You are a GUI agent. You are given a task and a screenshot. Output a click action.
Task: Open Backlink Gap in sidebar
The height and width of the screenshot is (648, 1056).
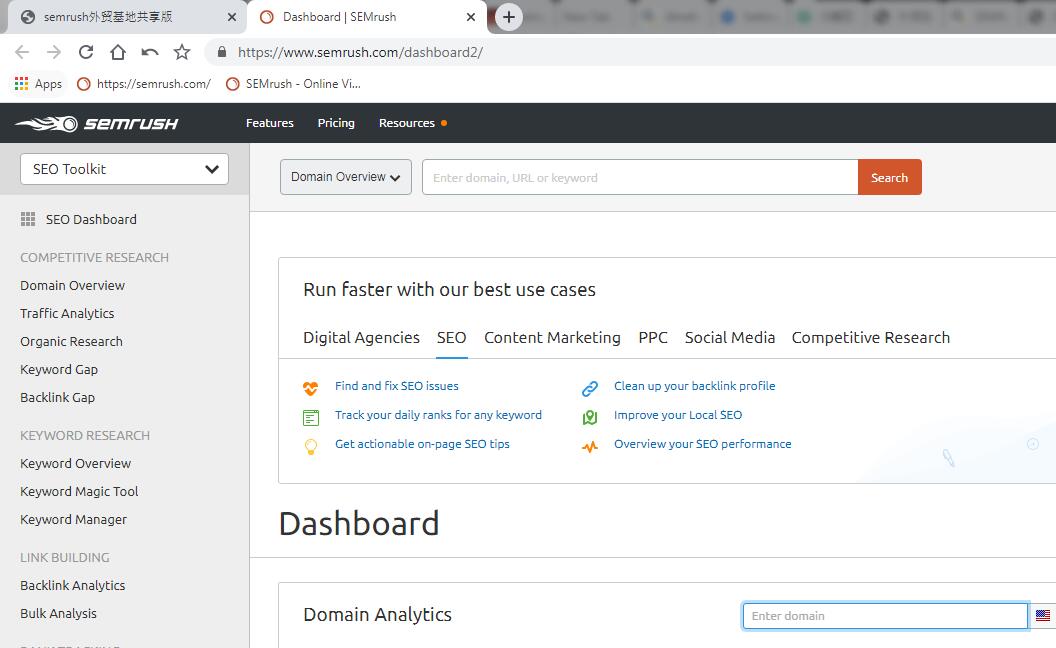tap(57, 397)
